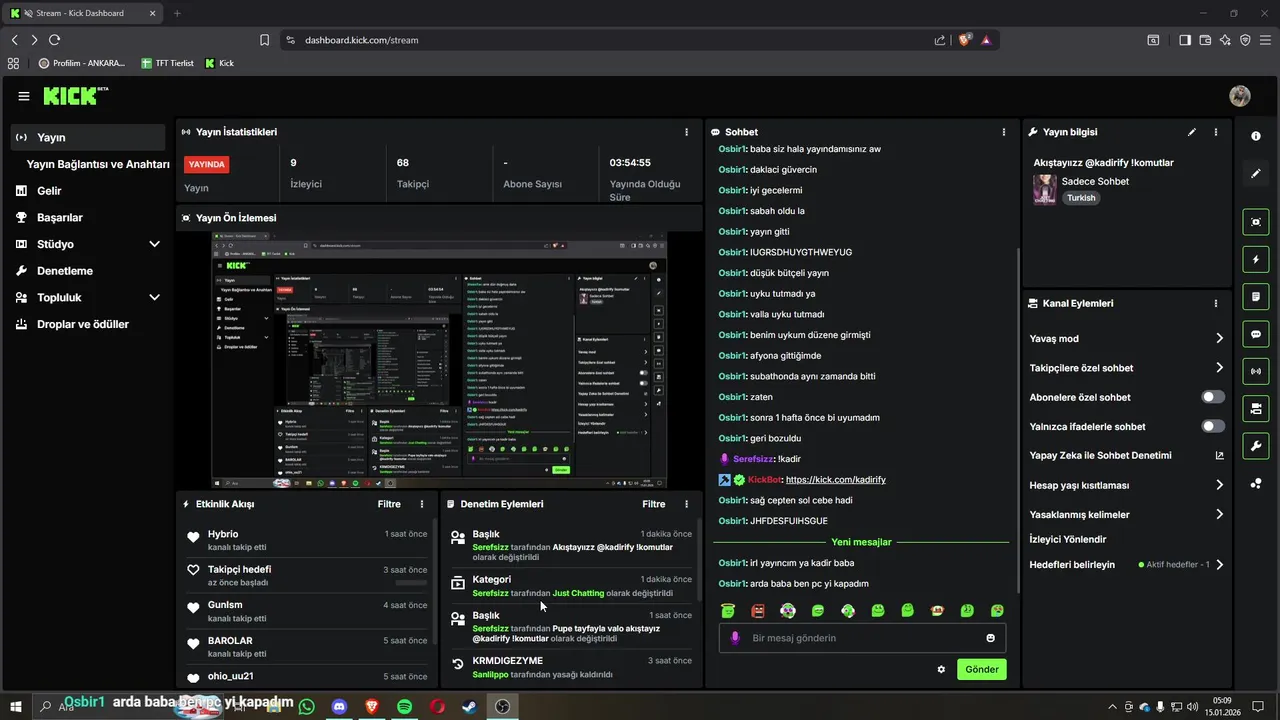1280x720 pixels.
Task: Open Steam from the Windows taskbar
Action: [469, 706]
